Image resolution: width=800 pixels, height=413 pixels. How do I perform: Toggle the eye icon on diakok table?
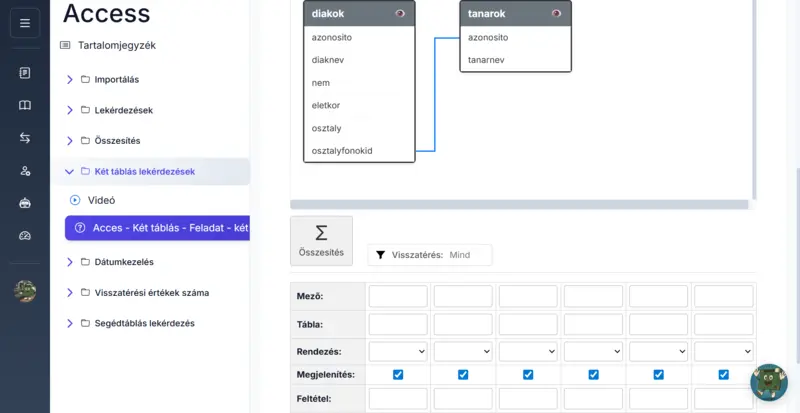click(x=400, y=13)
